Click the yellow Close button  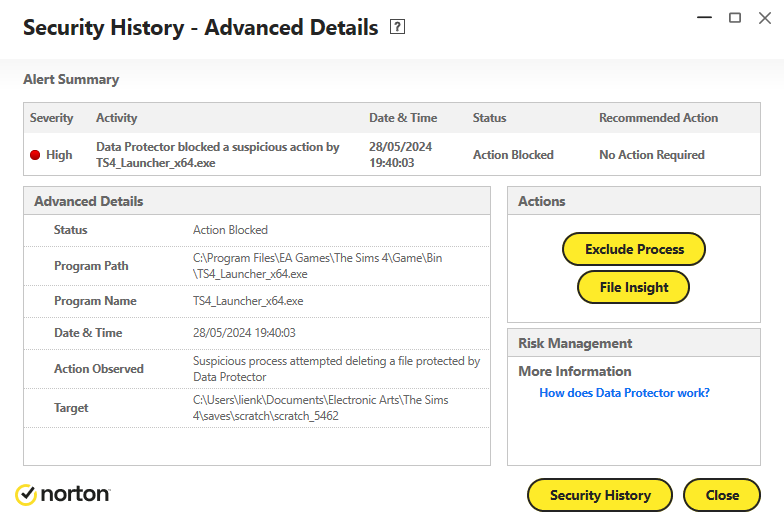click(x=722, y=495)
